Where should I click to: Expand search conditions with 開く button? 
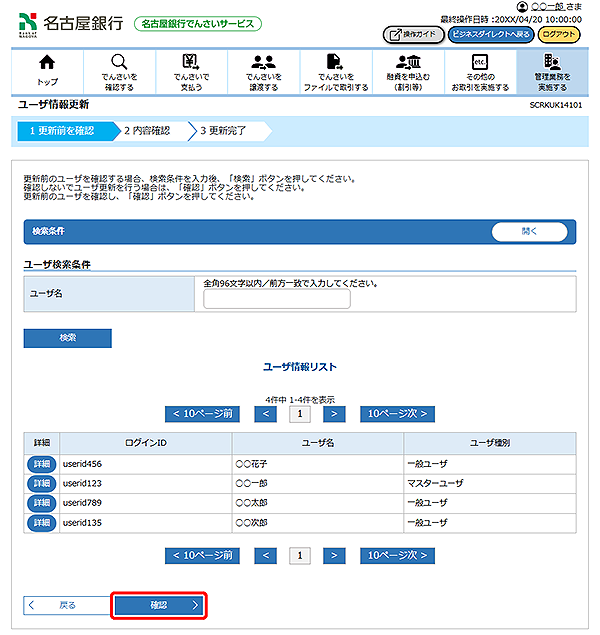[529, 231]
